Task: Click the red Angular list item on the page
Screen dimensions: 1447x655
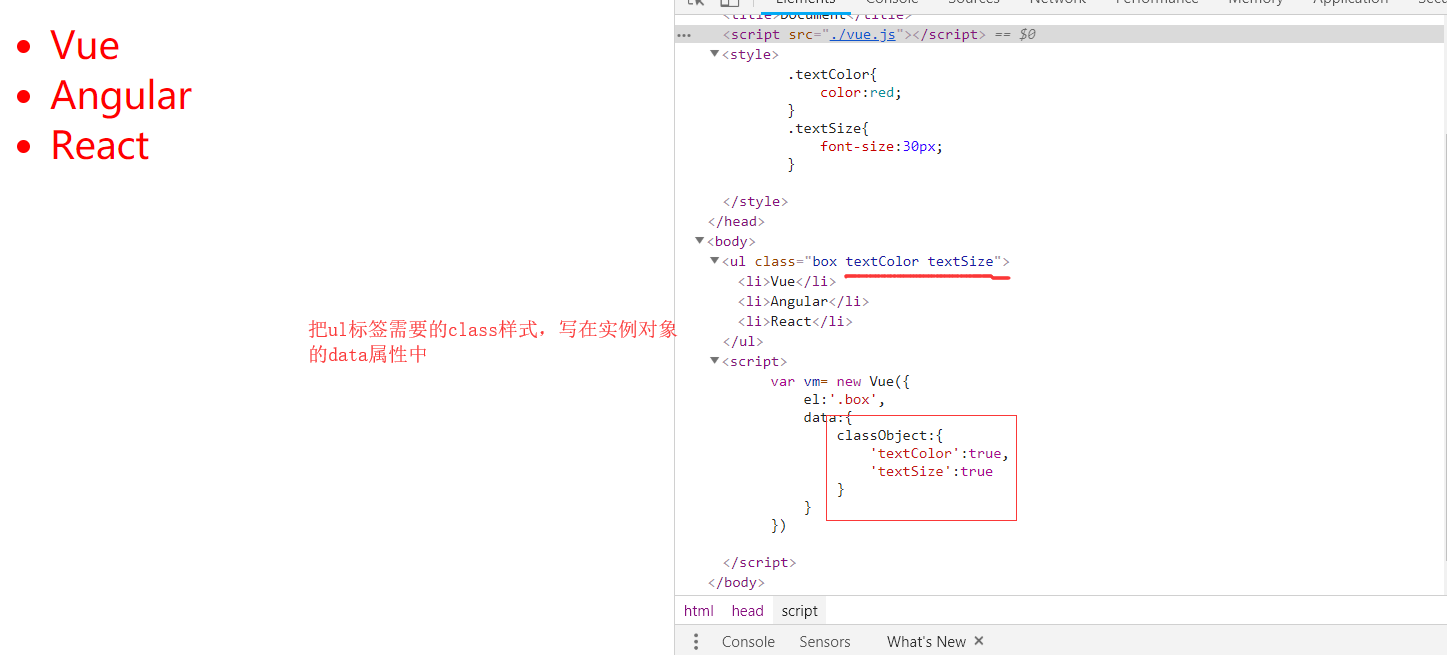Action: (121, 96)
